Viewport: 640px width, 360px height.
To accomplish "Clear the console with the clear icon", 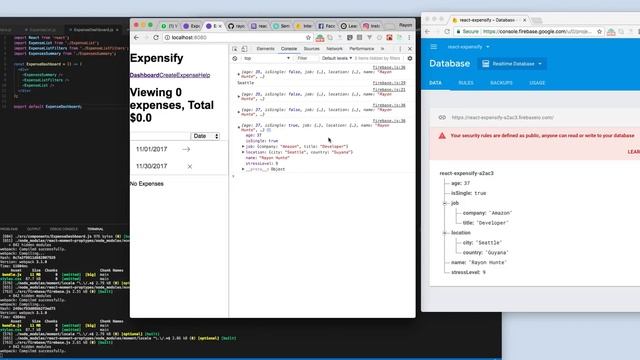I will click(235, 58).
